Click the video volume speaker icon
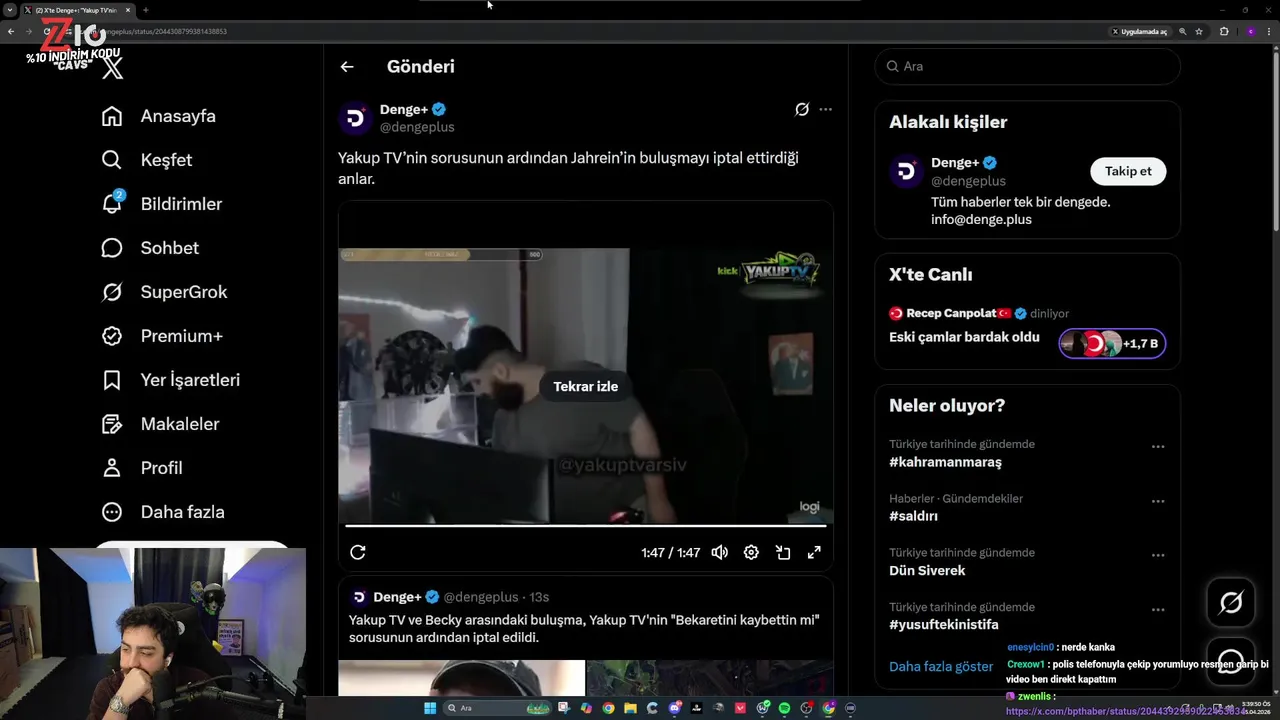 pyautogui.click(x=719, y=552)
